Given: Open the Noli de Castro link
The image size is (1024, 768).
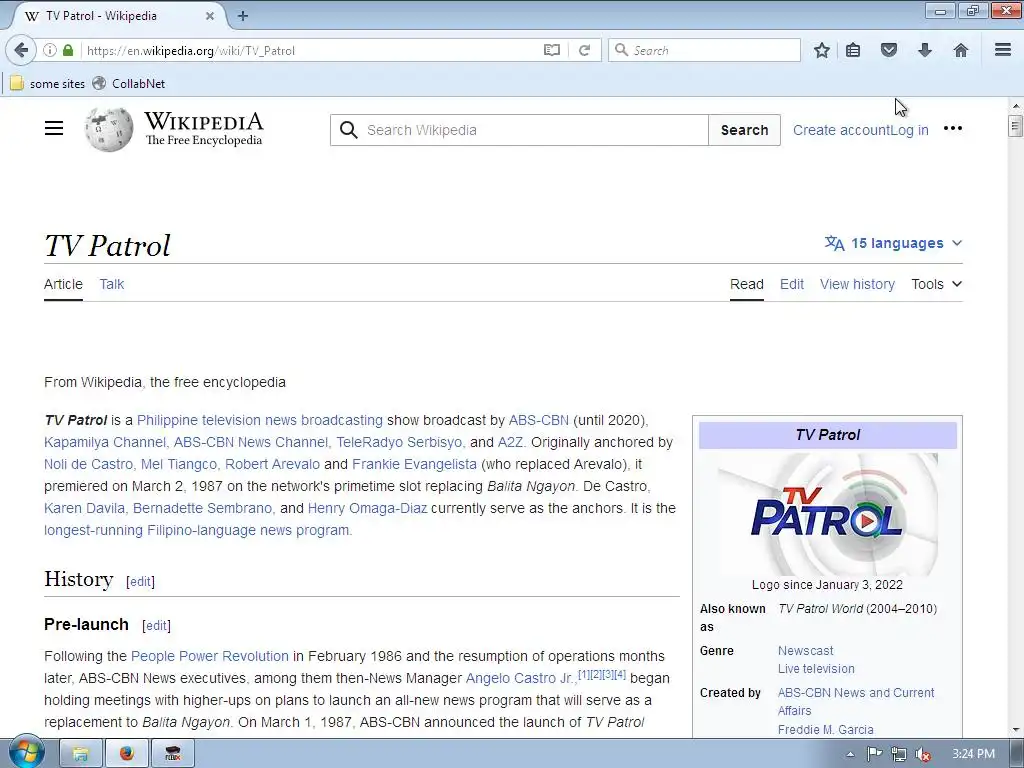Looking at the screenshot, I should [x=89, y=464].
